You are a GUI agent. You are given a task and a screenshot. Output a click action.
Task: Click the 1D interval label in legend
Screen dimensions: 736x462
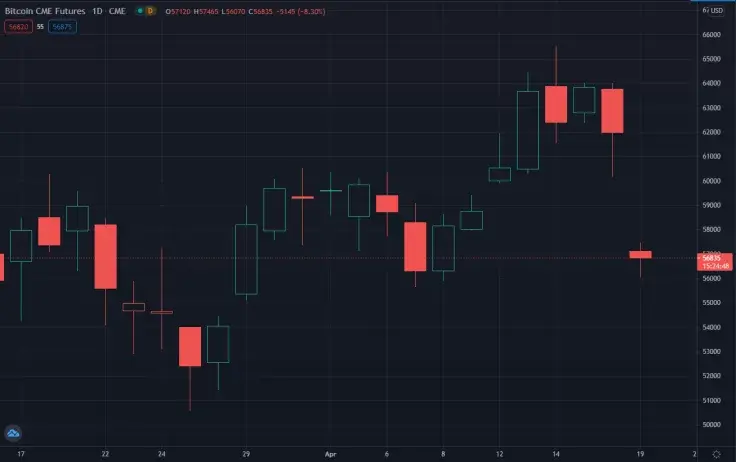[x=98, y=11]
